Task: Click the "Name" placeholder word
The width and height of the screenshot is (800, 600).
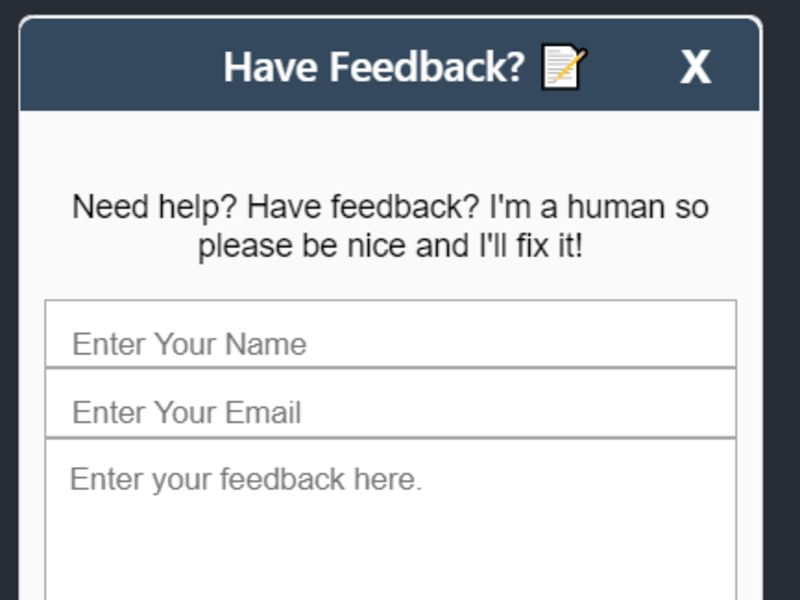Action: tap(265, 345)
